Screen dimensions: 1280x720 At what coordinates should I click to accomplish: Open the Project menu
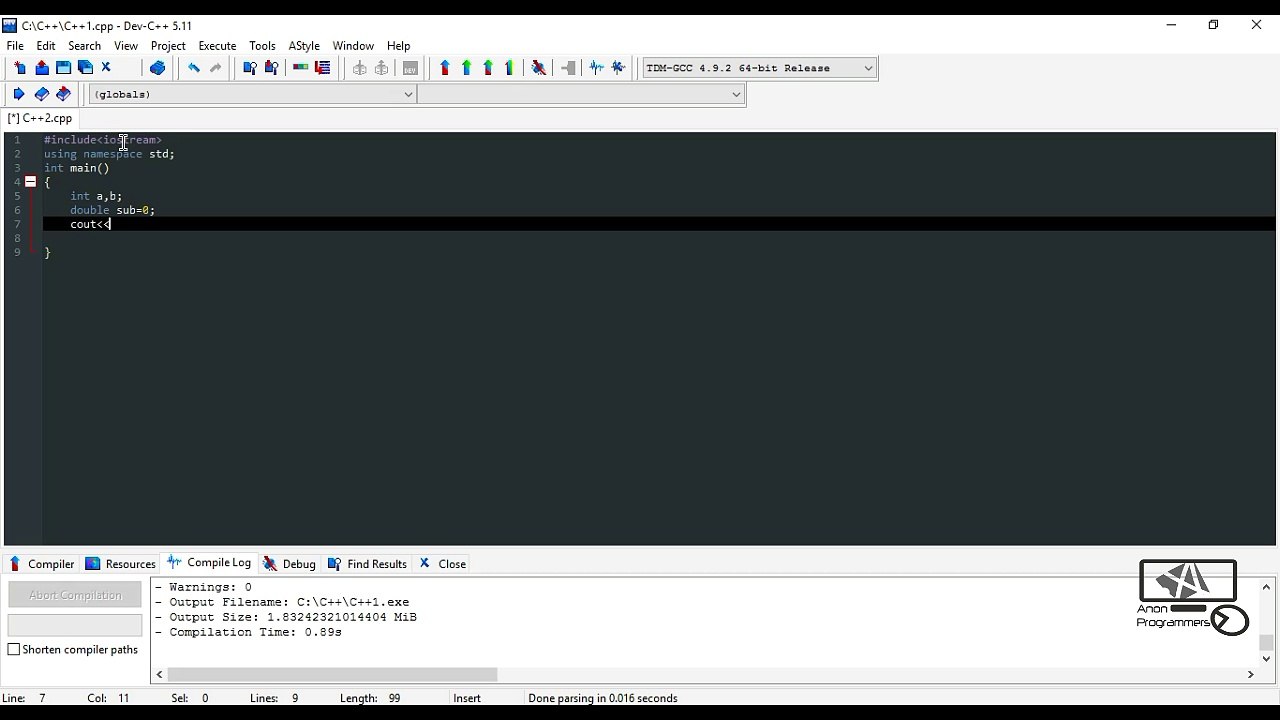pos(168,46)
